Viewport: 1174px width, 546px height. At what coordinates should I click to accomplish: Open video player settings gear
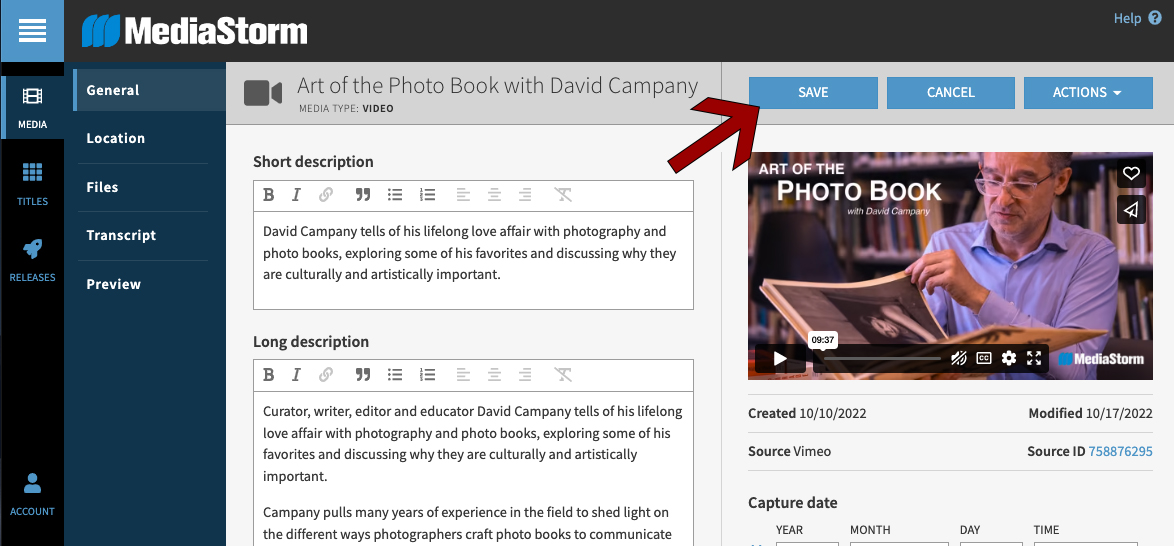(1009, 358)
